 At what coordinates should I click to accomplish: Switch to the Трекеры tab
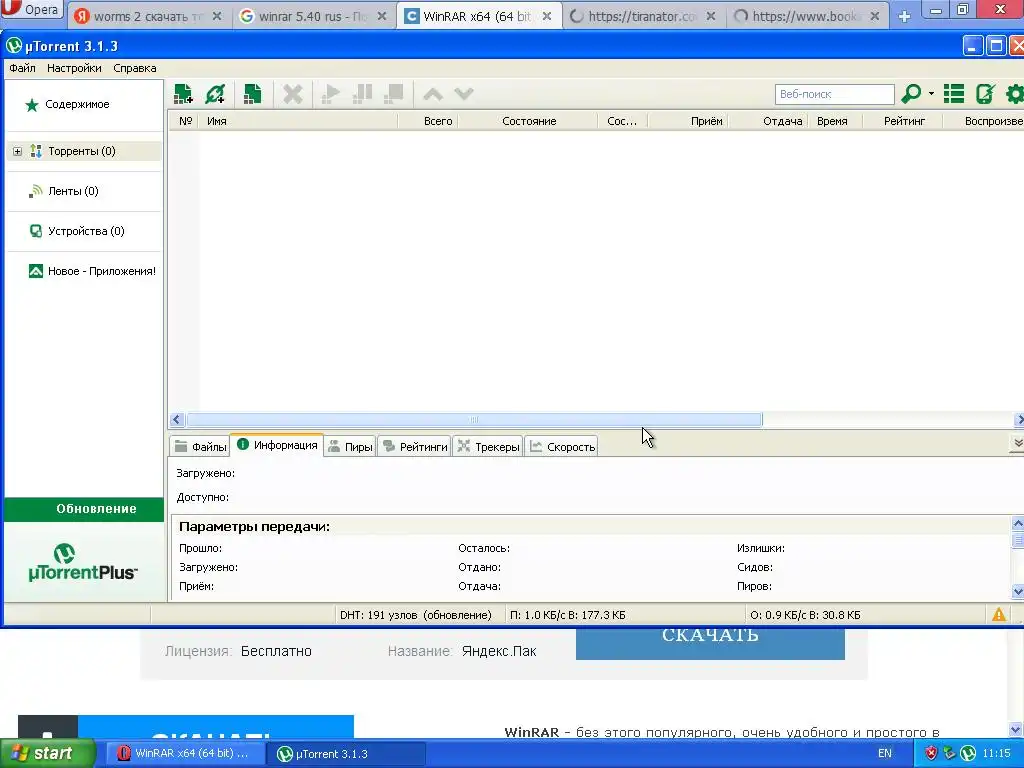pos(488,447)
